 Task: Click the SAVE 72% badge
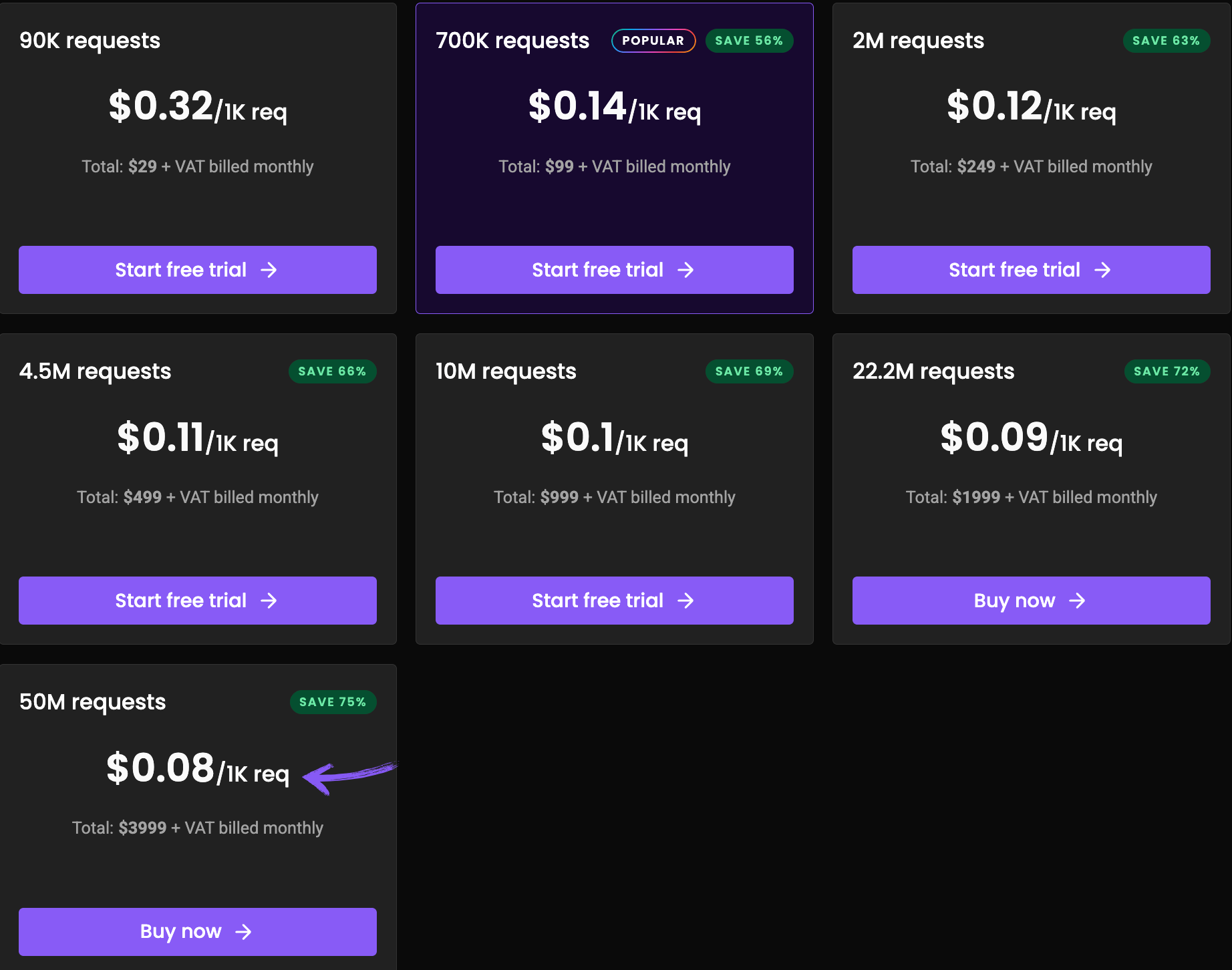(x=1167, y=371)
